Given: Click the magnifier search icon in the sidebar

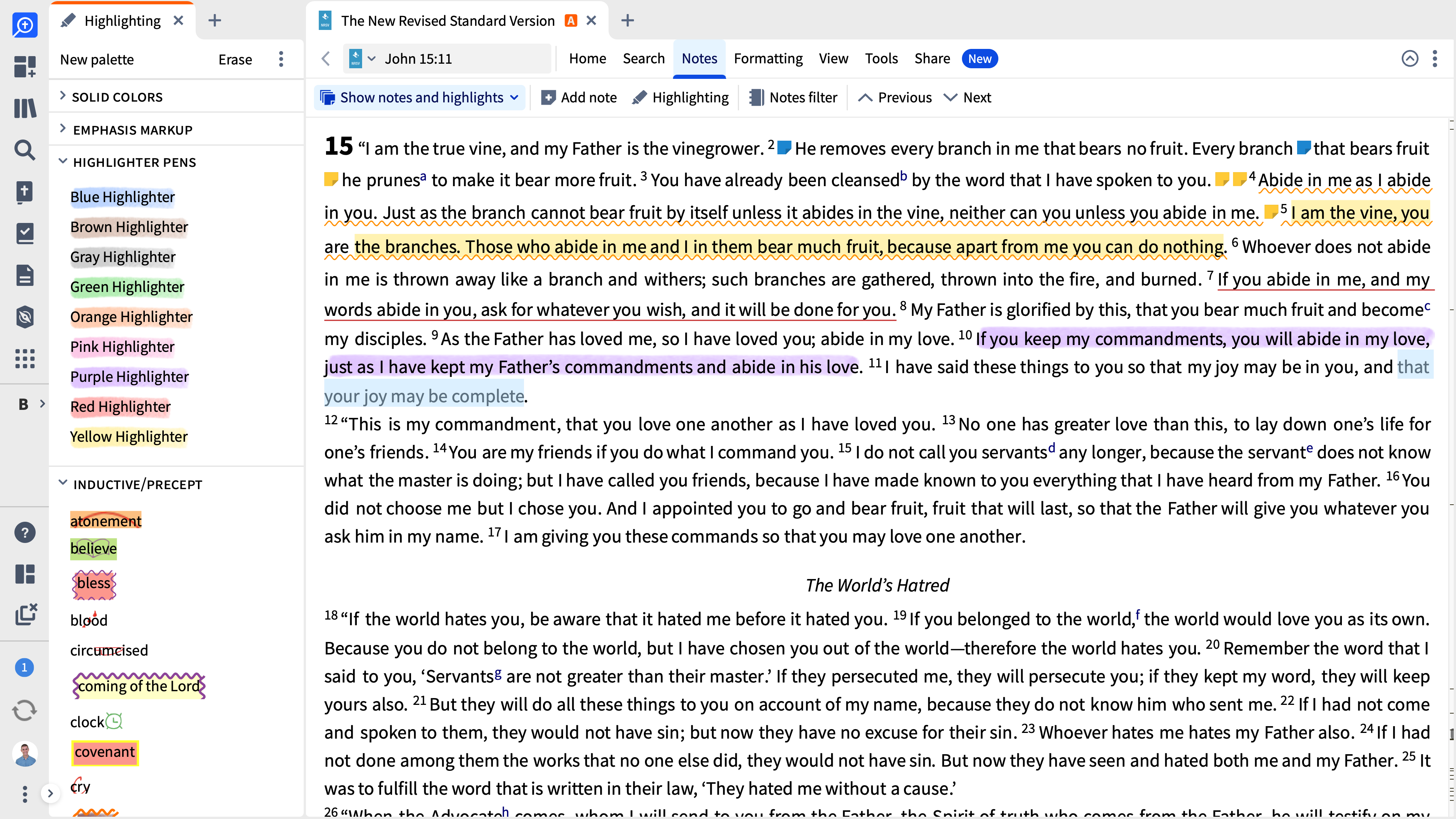Looking at the screenshot, I should (x=24, y=150).
